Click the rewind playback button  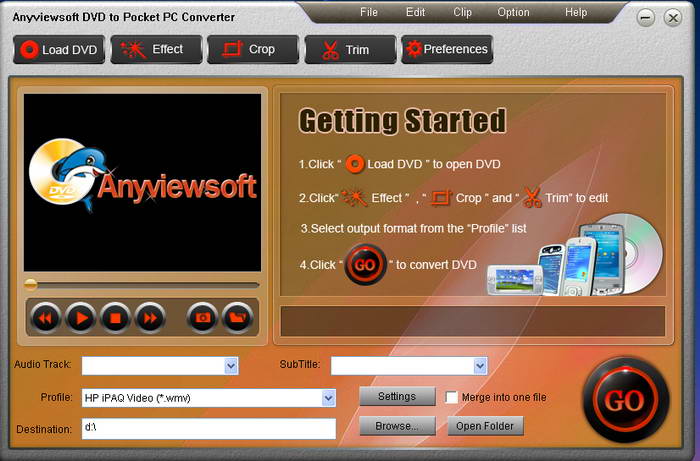[45, 318]
